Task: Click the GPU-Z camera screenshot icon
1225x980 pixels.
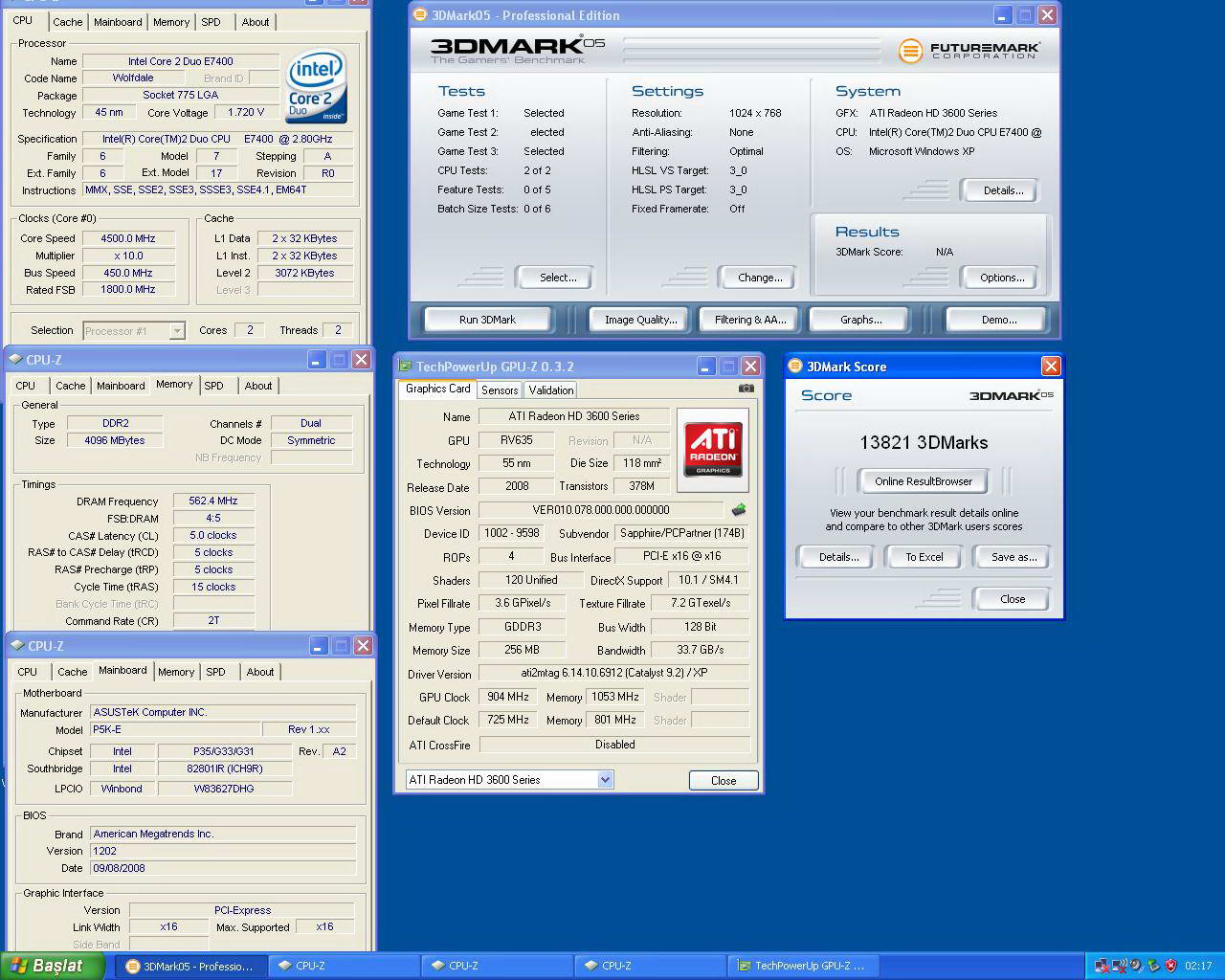Action: point(746,389)
